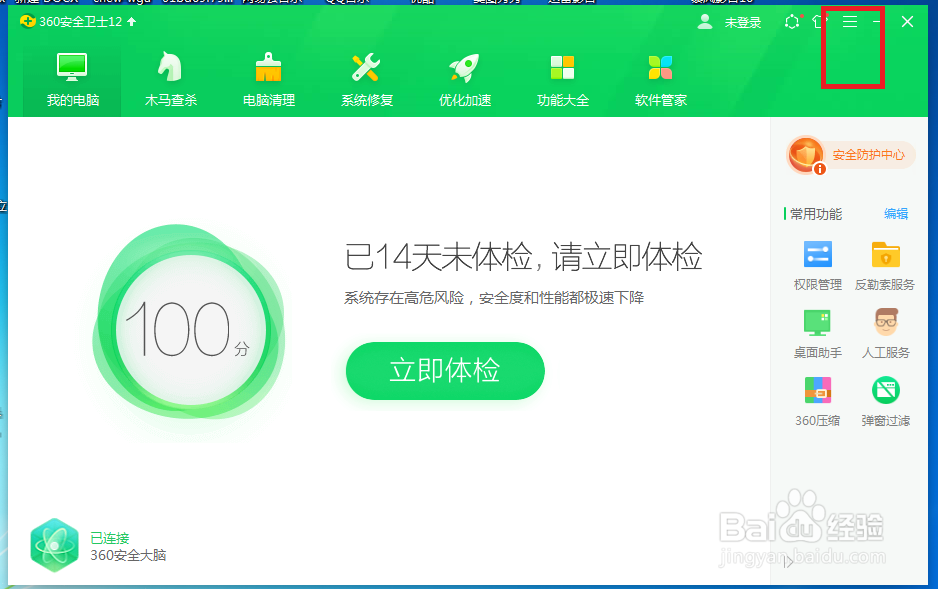Open the hamburger main menu
The width and height of the screenshot is (938, 589).
(850, 22)
